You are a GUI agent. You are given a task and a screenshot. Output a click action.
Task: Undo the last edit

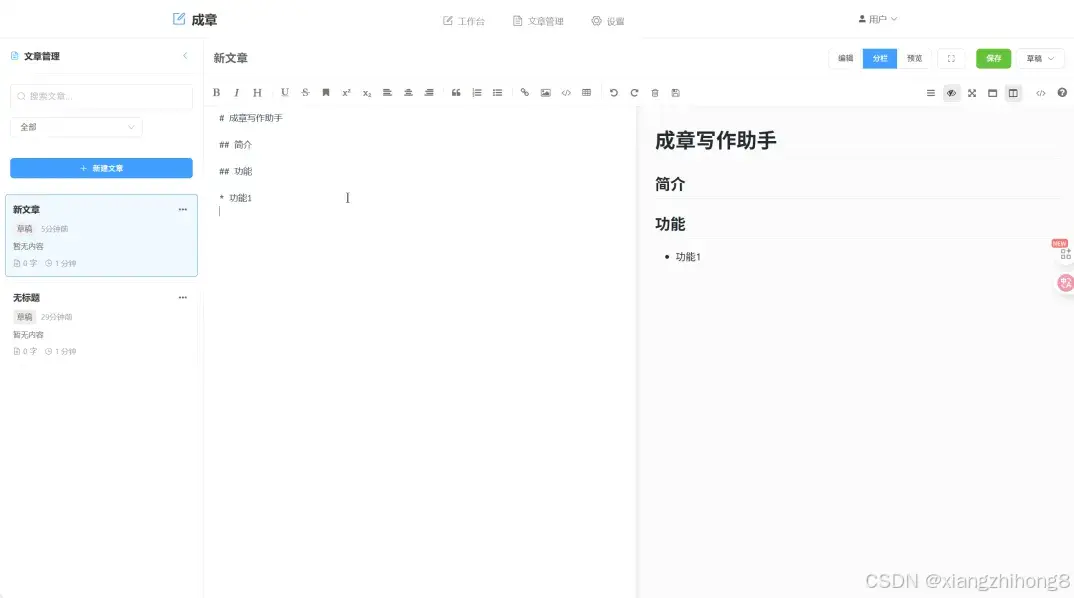pos(614,92)
